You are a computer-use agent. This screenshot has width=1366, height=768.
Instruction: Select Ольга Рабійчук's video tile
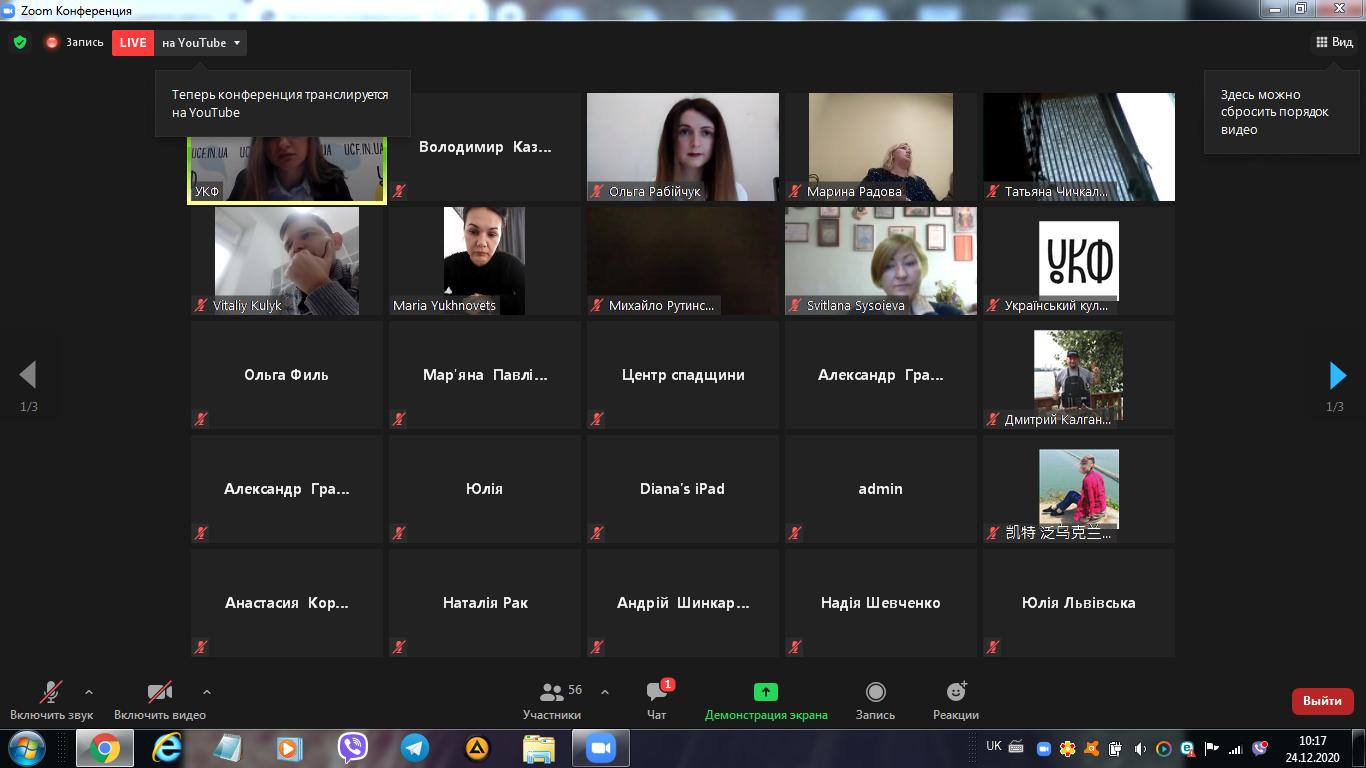[682, 147]
